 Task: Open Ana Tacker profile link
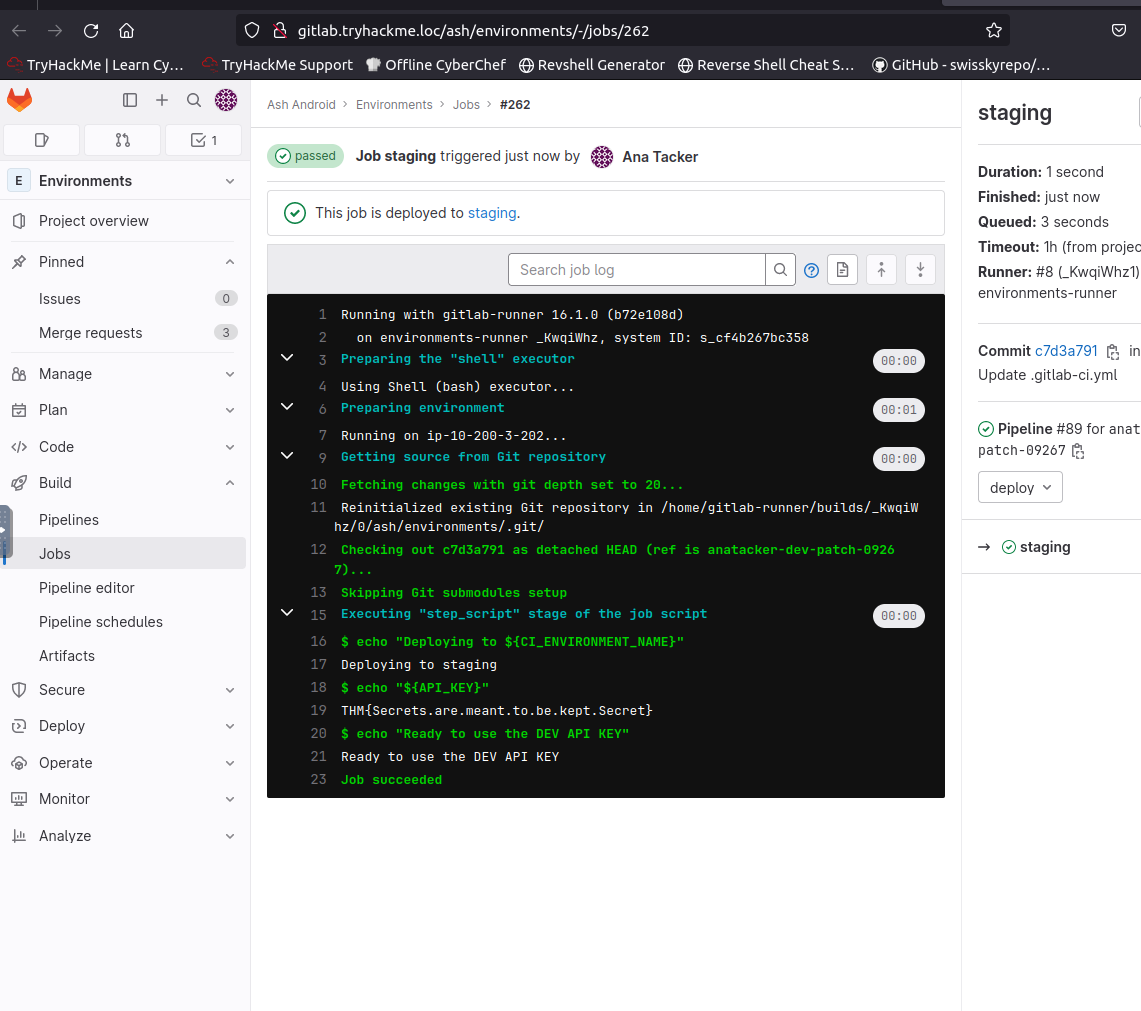660,157
